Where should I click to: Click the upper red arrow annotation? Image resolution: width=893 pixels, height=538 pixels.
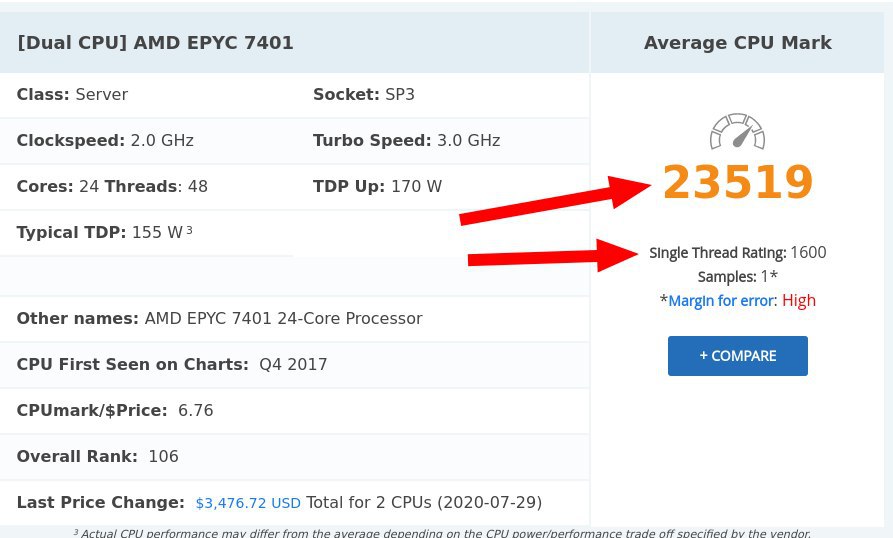click(x=555, y=200)
